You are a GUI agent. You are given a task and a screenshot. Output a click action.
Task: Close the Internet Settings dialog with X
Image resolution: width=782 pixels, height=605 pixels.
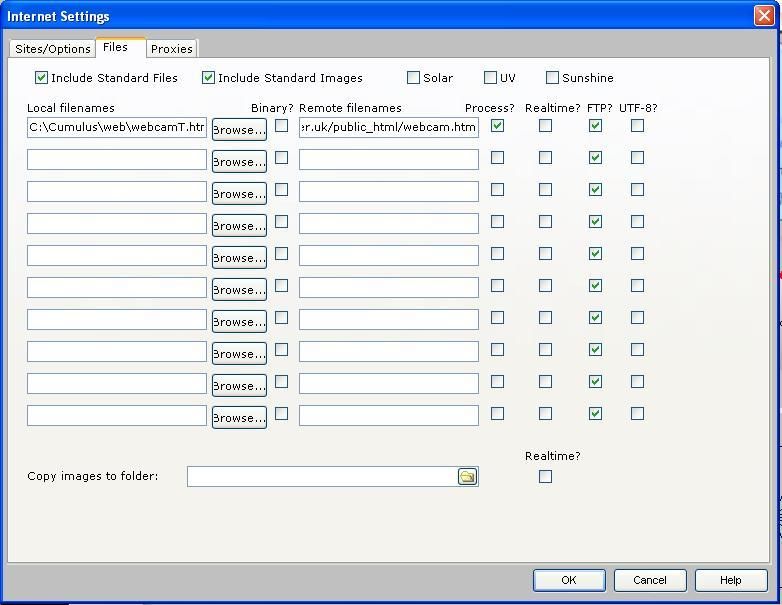(763, 16)
